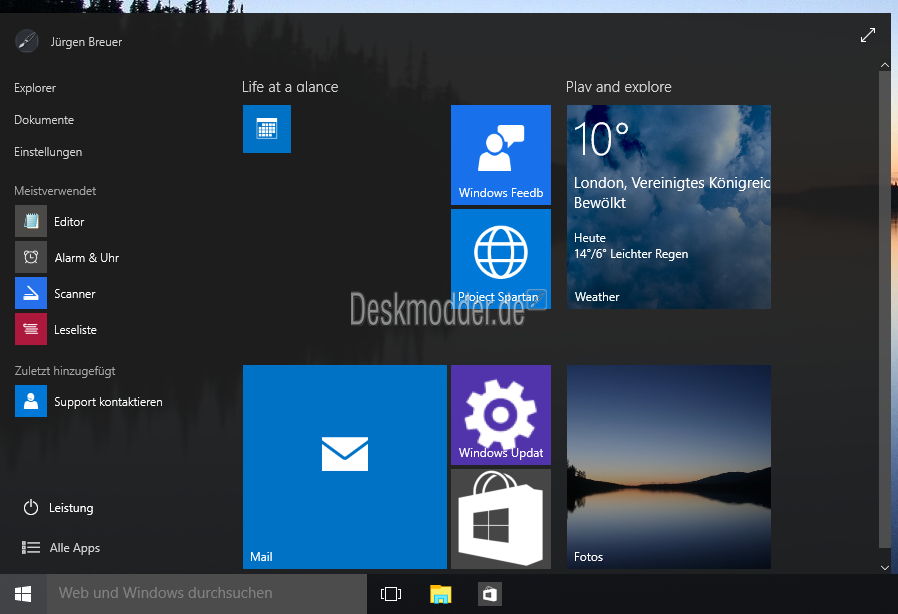This screenshot has height=614, width=898.
Task: Open File Explorer from the taskbar
Action: (440, 594)
